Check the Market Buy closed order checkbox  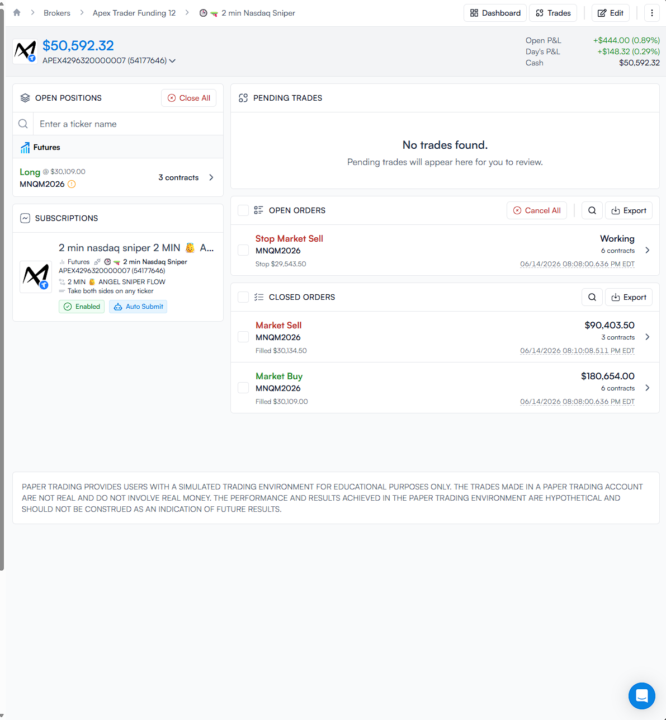click(243, 388)
